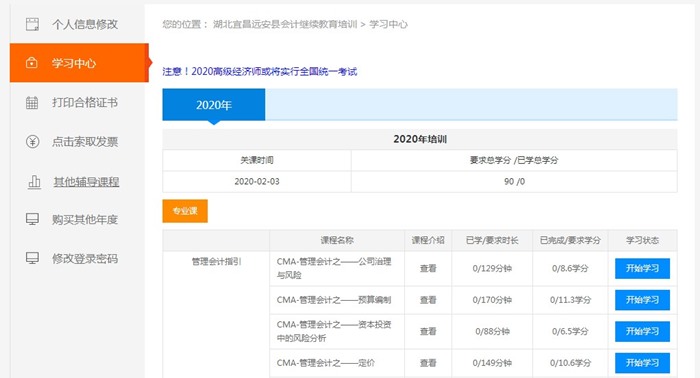Click the 课程名称 column header

click(x=337, y=240)
